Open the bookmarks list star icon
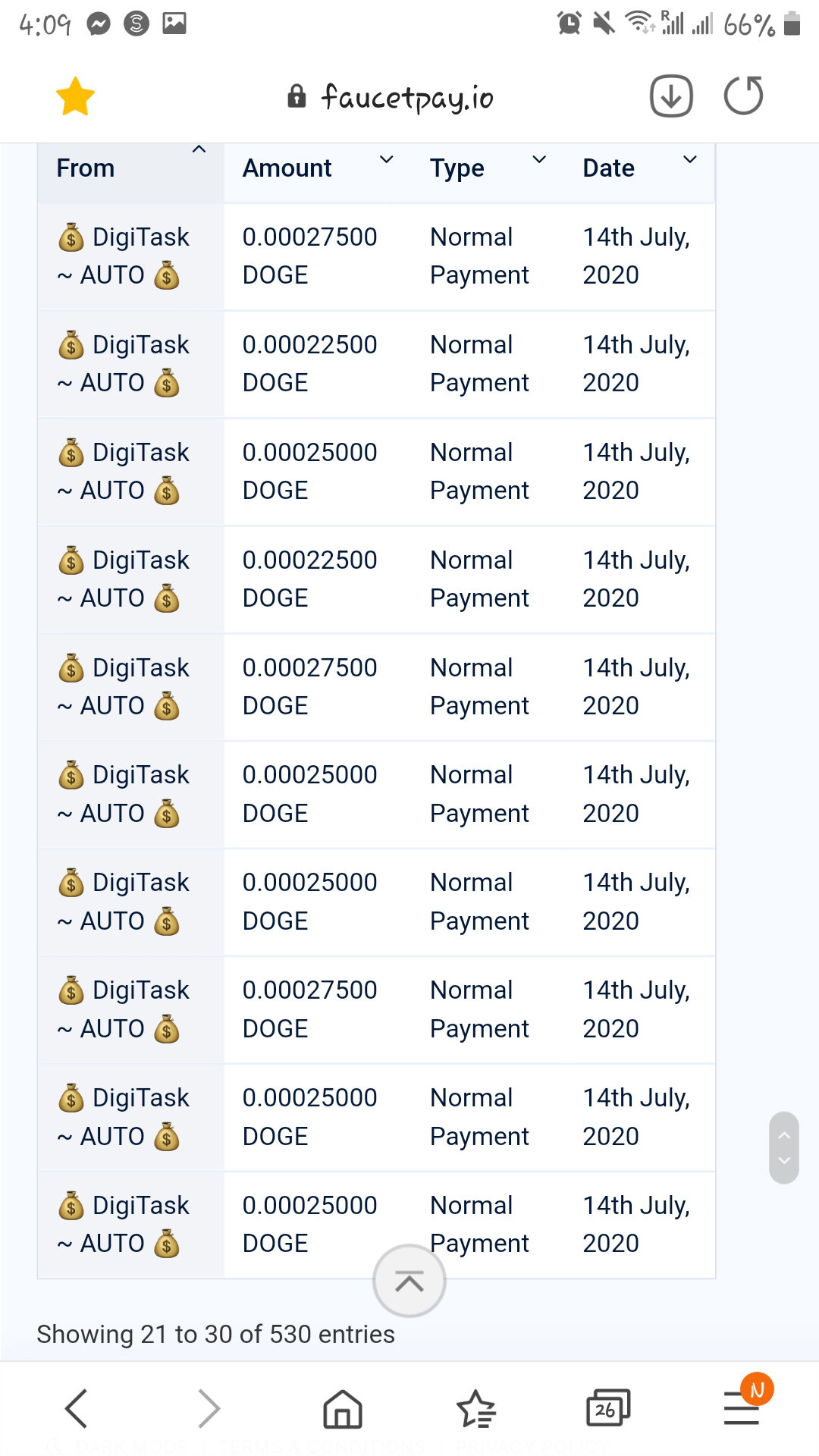The height and width of the screenshot is (1456, 819). tap(475, 1409)
